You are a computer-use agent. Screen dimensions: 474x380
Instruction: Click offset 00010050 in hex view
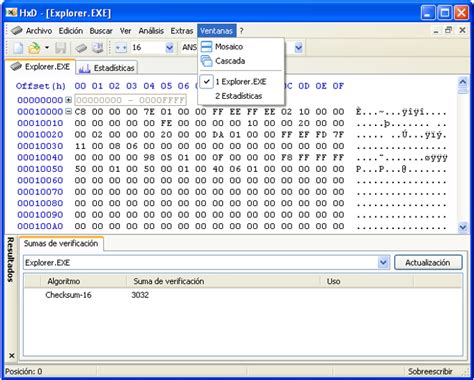40,169
